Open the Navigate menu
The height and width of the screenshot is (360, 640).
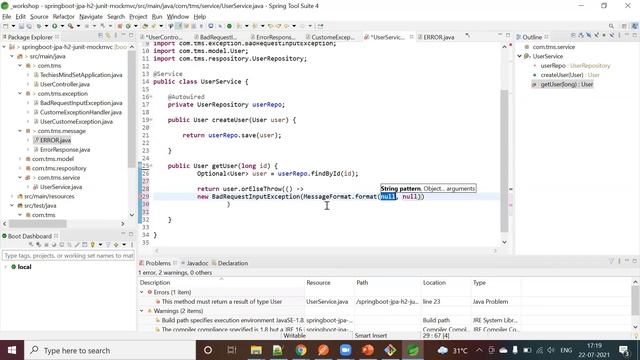click(x=91, y=17)
